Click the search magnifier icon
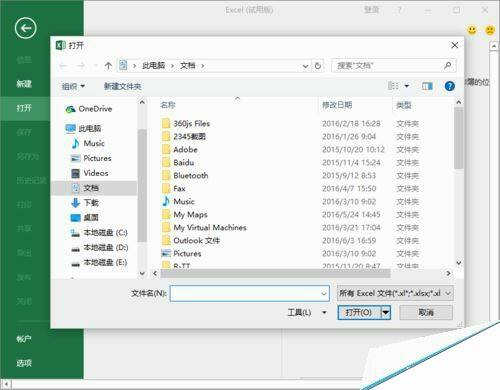The height and width of the screenshot is (390, 500). click(448, 65)
